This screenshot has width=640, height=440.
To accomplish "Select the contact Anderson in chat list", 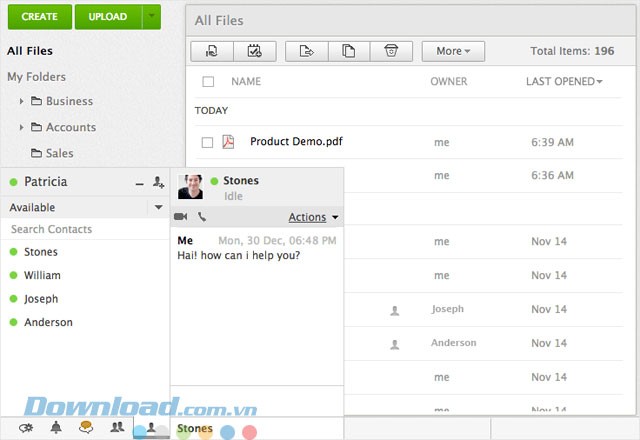I will click(48, 322).
